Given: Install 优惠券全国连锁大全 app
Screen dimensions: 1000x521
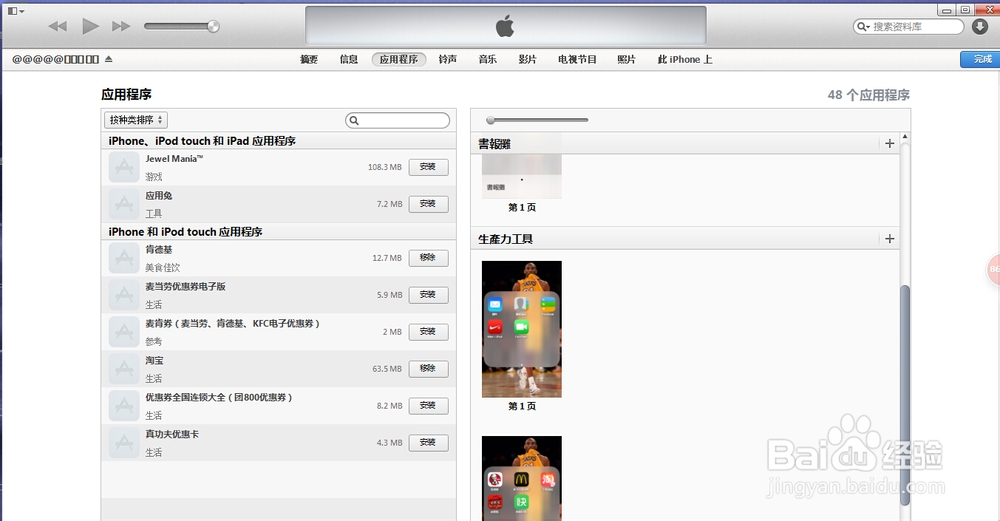Looking at the screenshot, I should (428, 406).
